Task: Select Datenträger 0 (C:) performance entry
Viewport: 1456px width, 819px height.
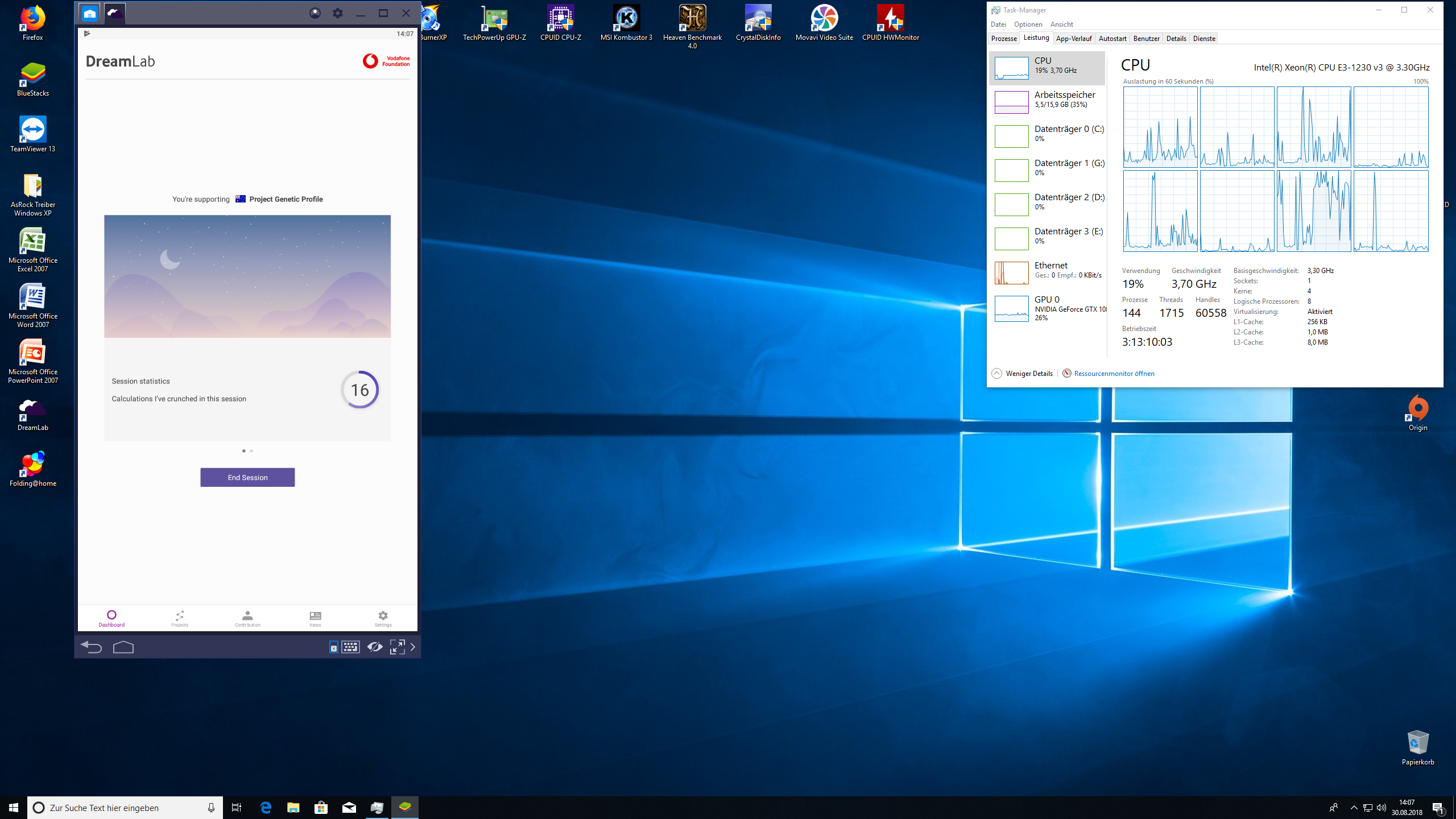Action: (x=1047, y=136)
